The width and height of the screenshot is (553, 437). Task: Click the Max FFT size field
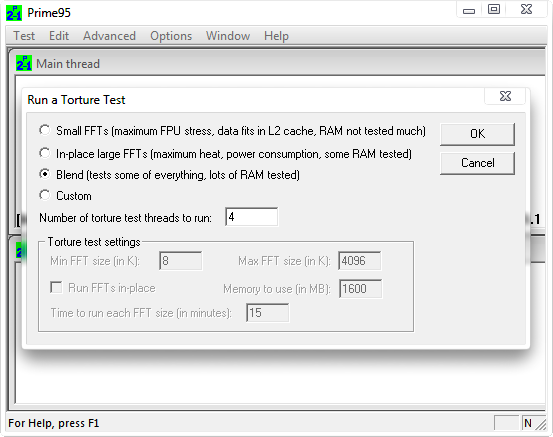click(359, 261)
